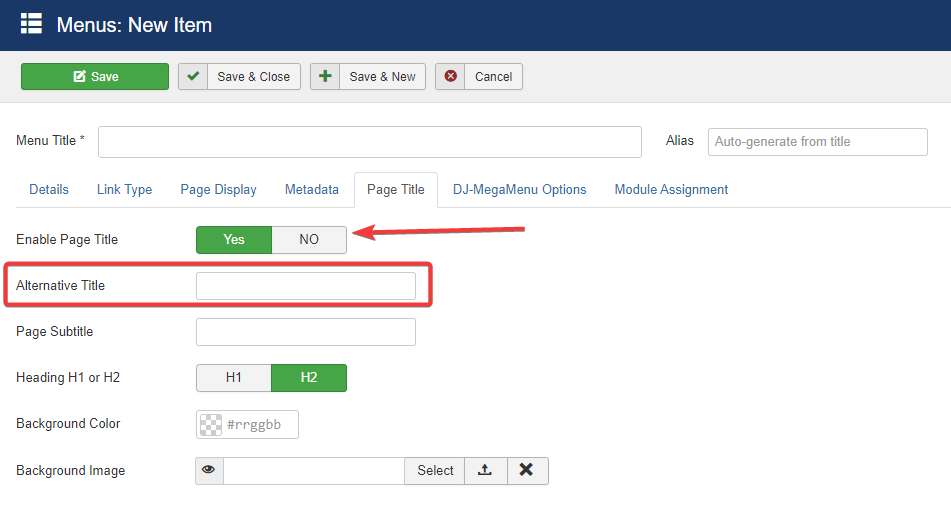Choose H2 heading option

309,378
